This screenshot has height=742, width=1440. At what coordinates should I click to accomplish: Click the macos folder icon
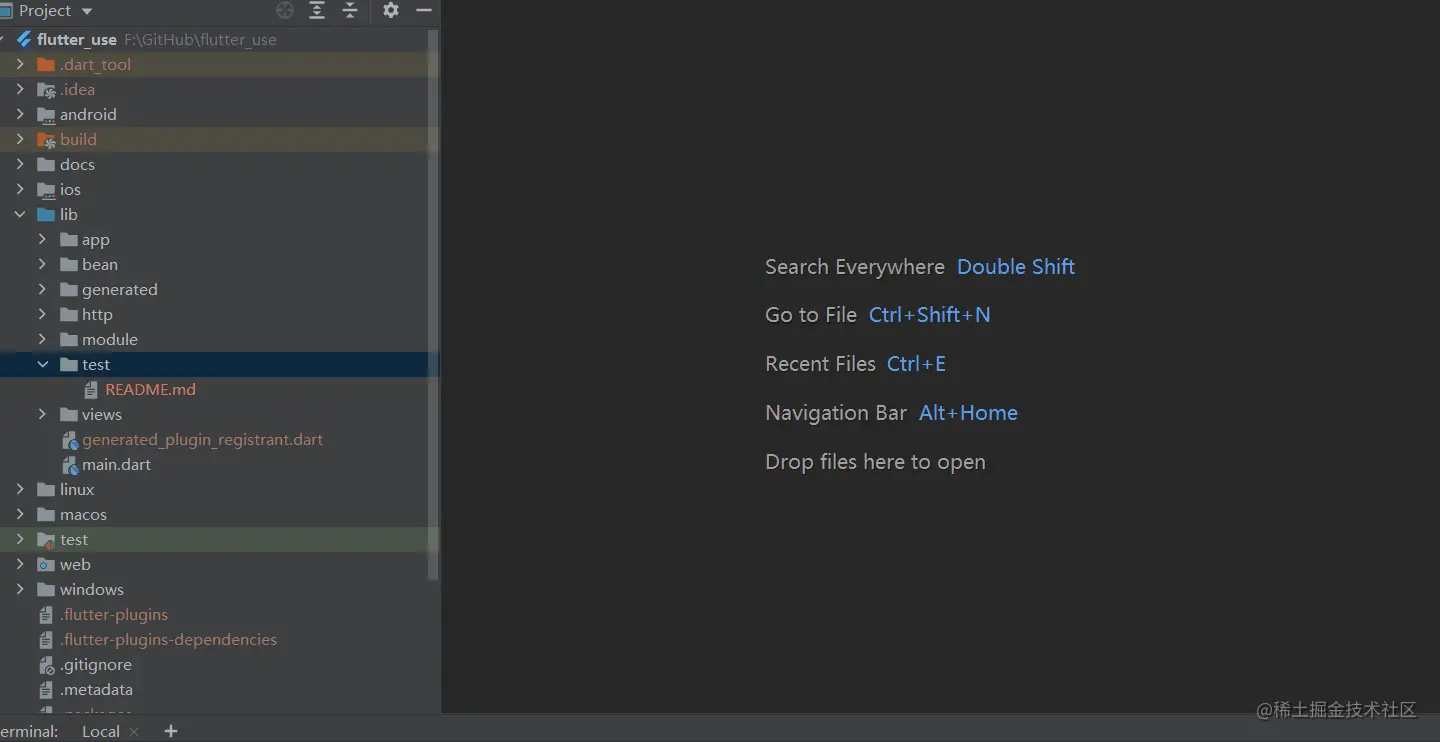coord(45,515)
